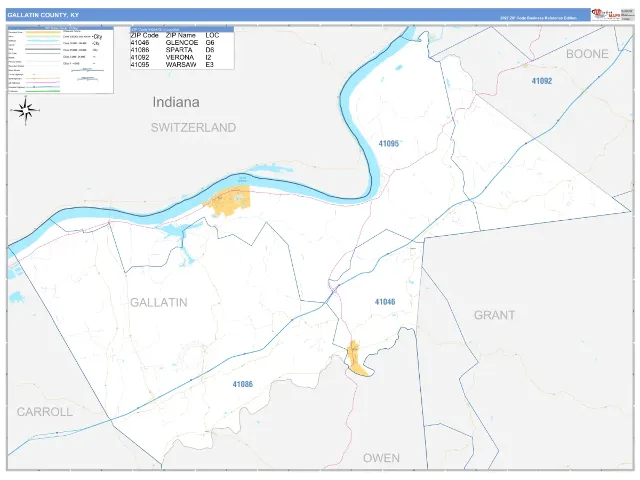Click the "E3" location cell

coord(209,64)
